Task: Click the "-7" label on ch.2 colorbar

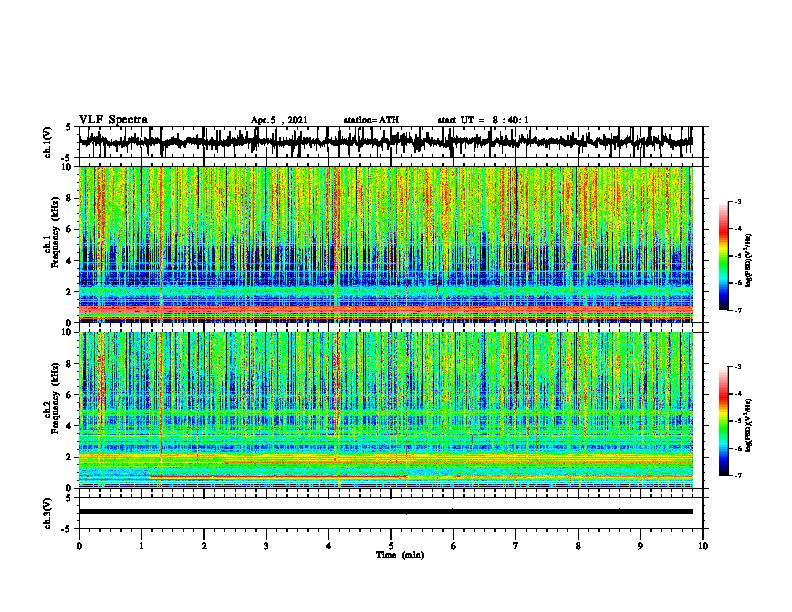Action: point(737,475)
